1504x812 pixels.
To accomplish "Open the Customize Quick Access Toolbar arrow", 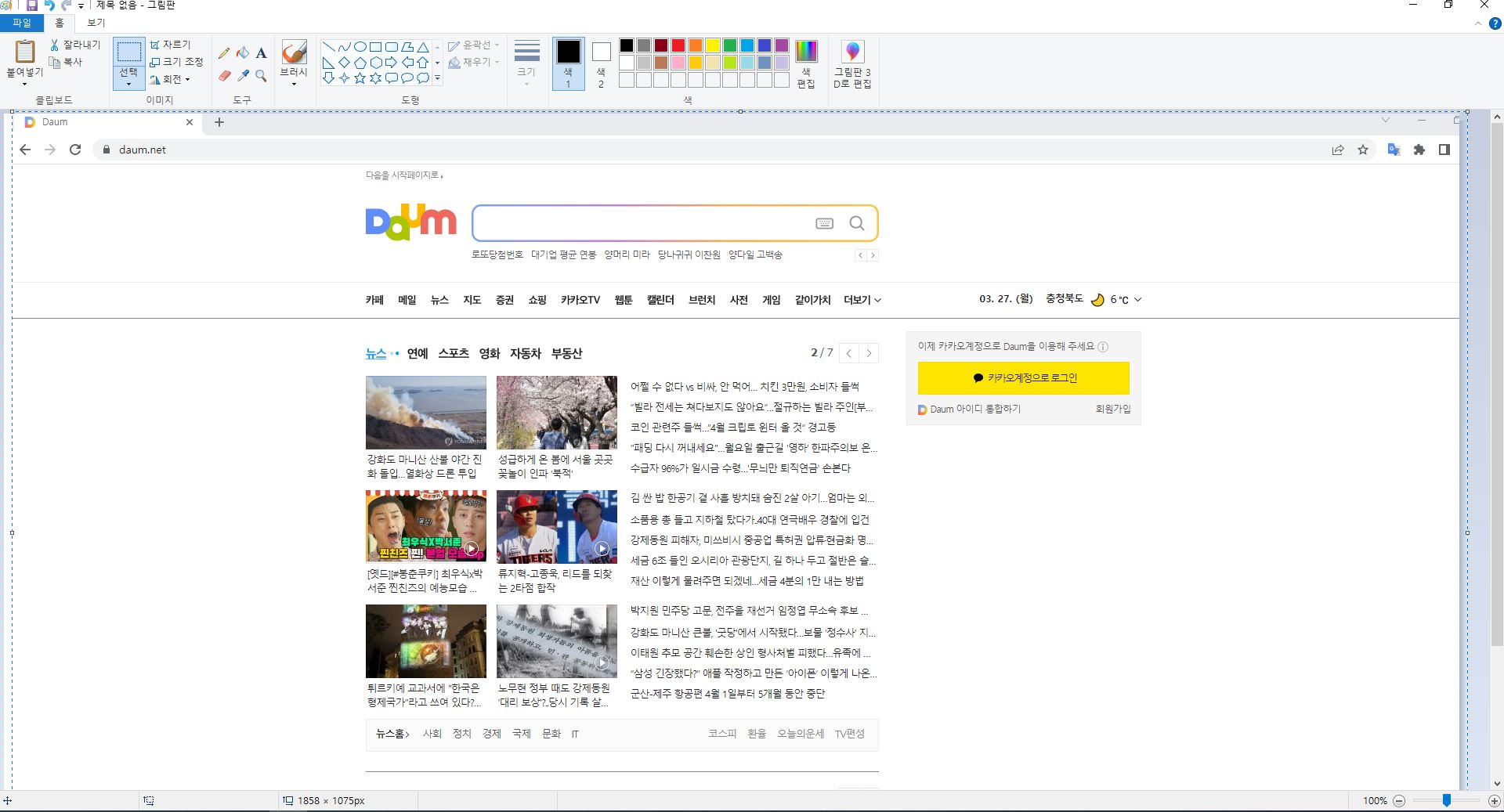I will 81,5.
